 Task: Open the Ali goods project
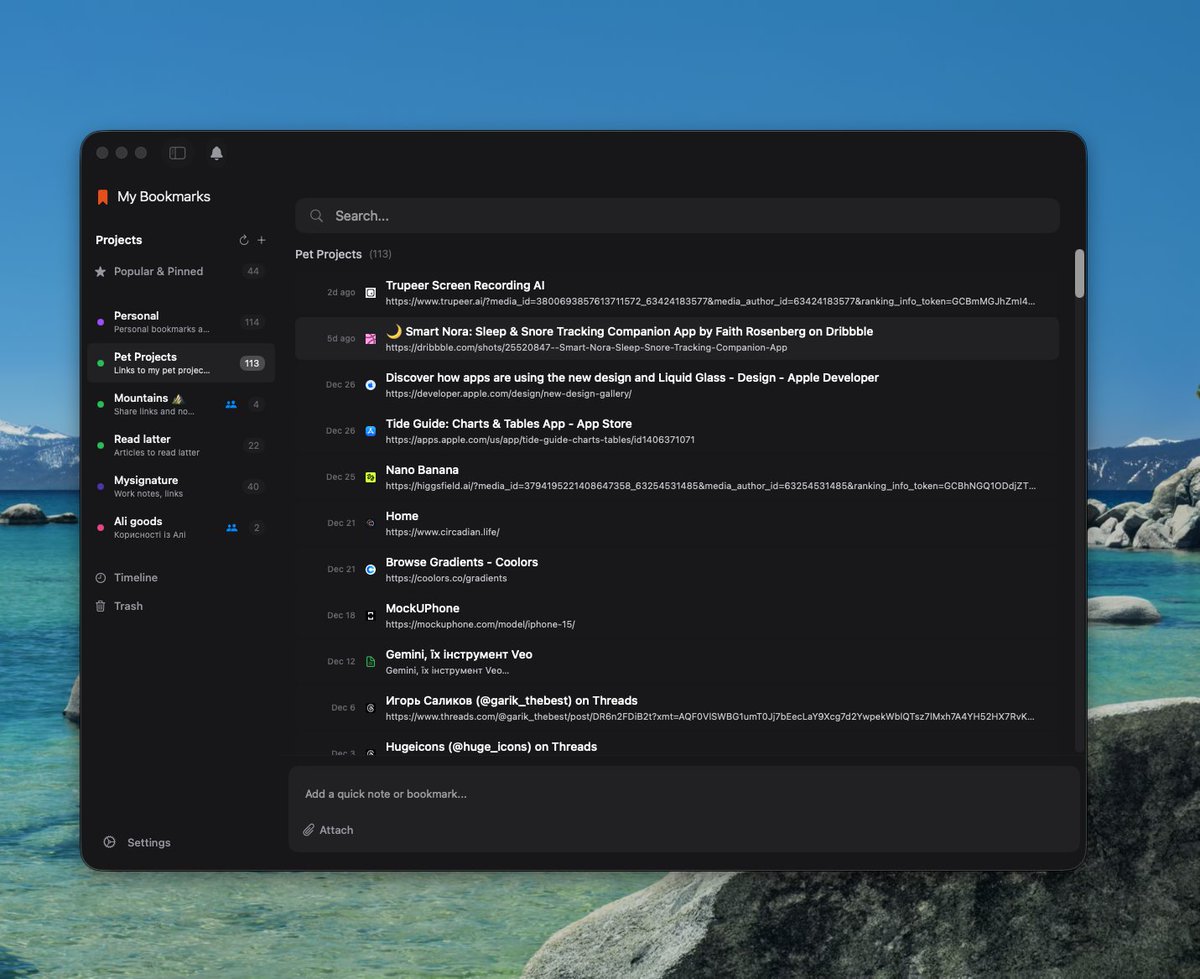180,528
